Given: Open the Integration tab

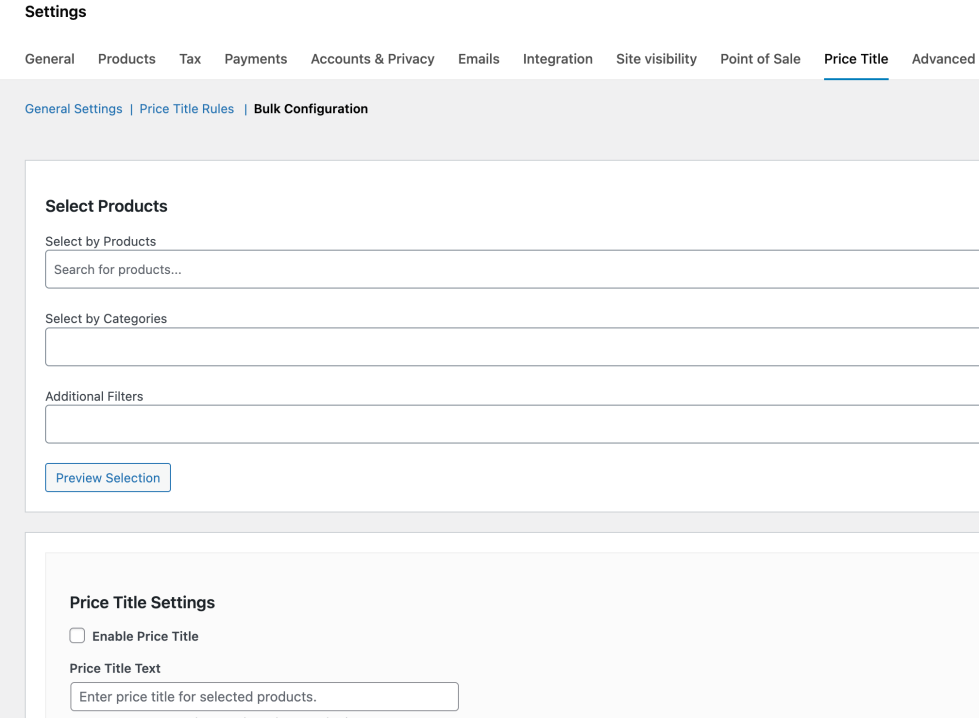Looking at the screenshot, I should [557, 59].
